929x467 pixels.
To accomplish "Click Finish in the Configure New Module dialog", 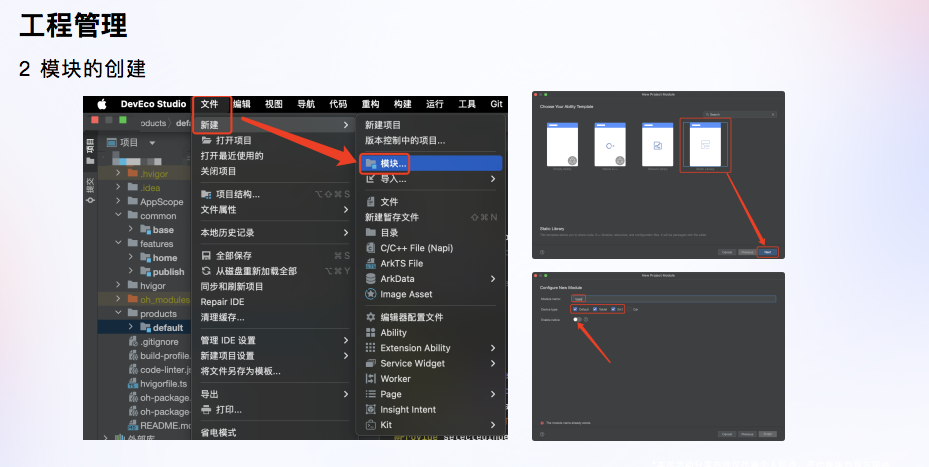I will 768,433.
